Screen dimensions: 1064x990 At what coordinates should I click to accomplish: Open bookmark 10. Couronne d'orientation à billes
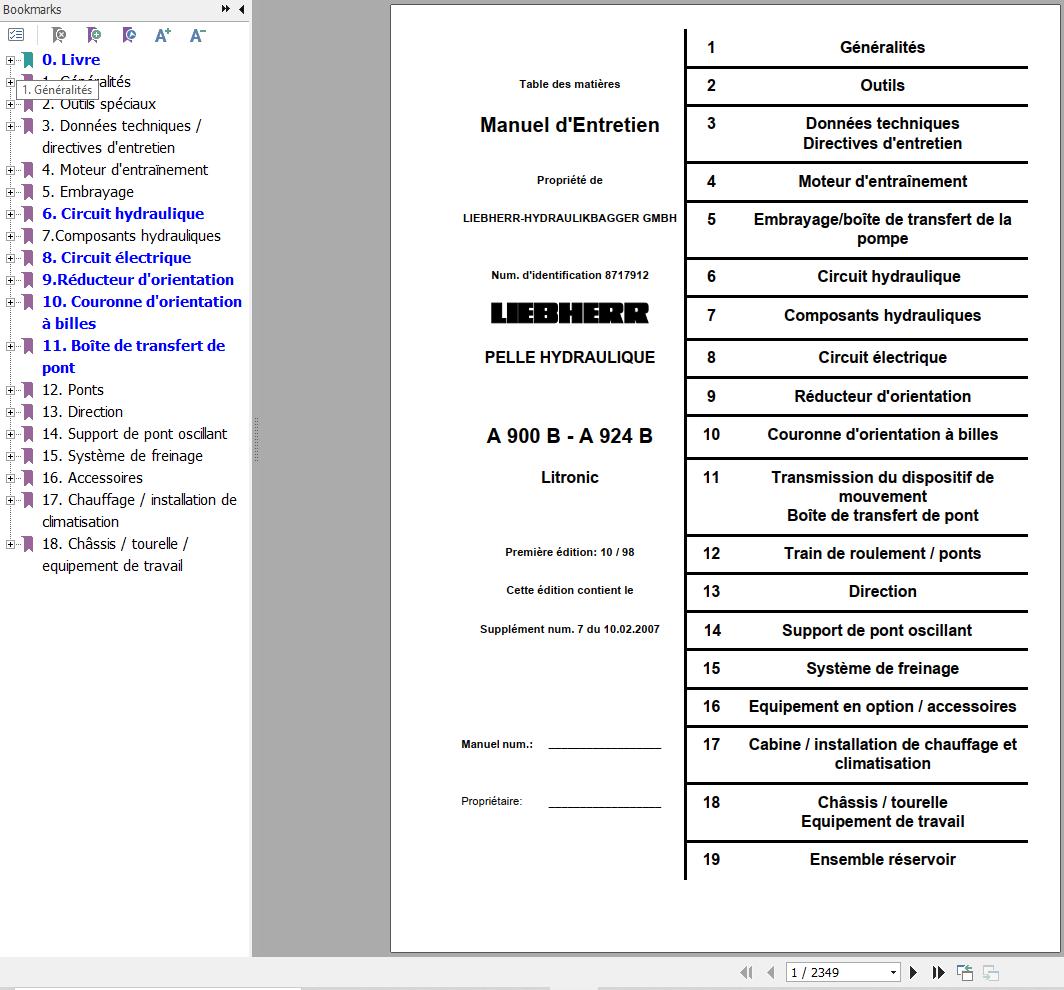pyautogui.click(x=142, y=312)
